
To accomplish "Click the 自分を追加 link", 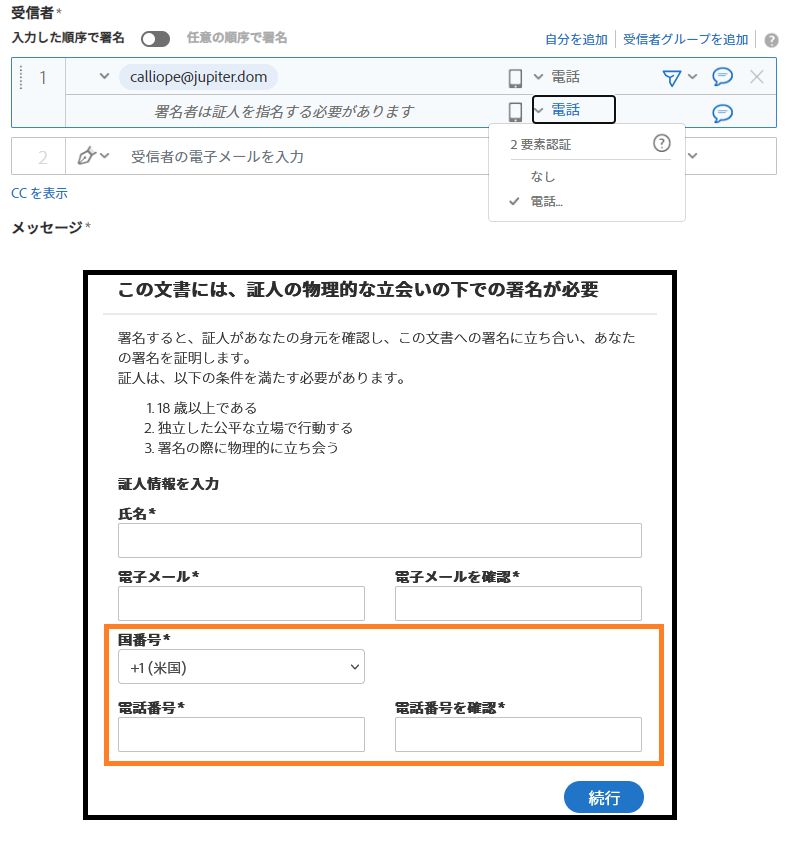I will point(576,40).
